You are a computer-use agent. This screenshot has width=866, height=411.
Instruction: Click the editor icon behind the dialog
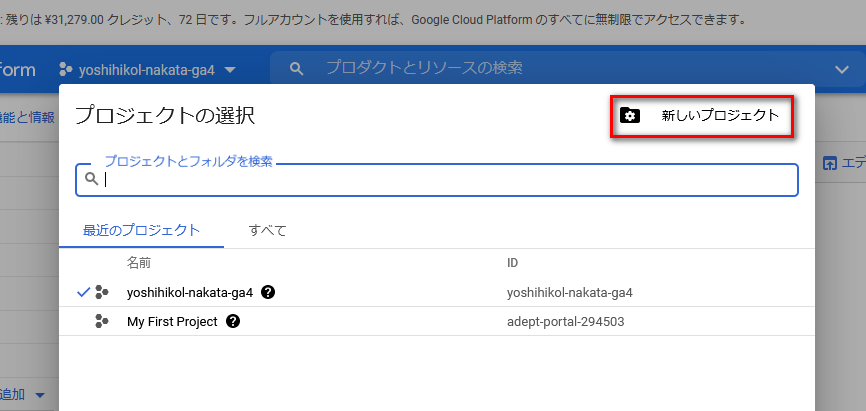(x=829, y=163)
